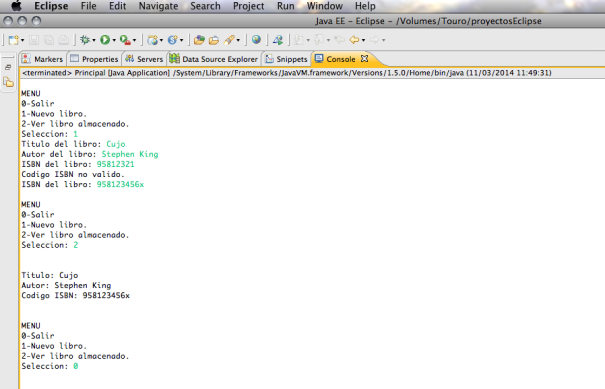605x389 pixels.
Task: Click the External Tools run icon
Action: 125,40
